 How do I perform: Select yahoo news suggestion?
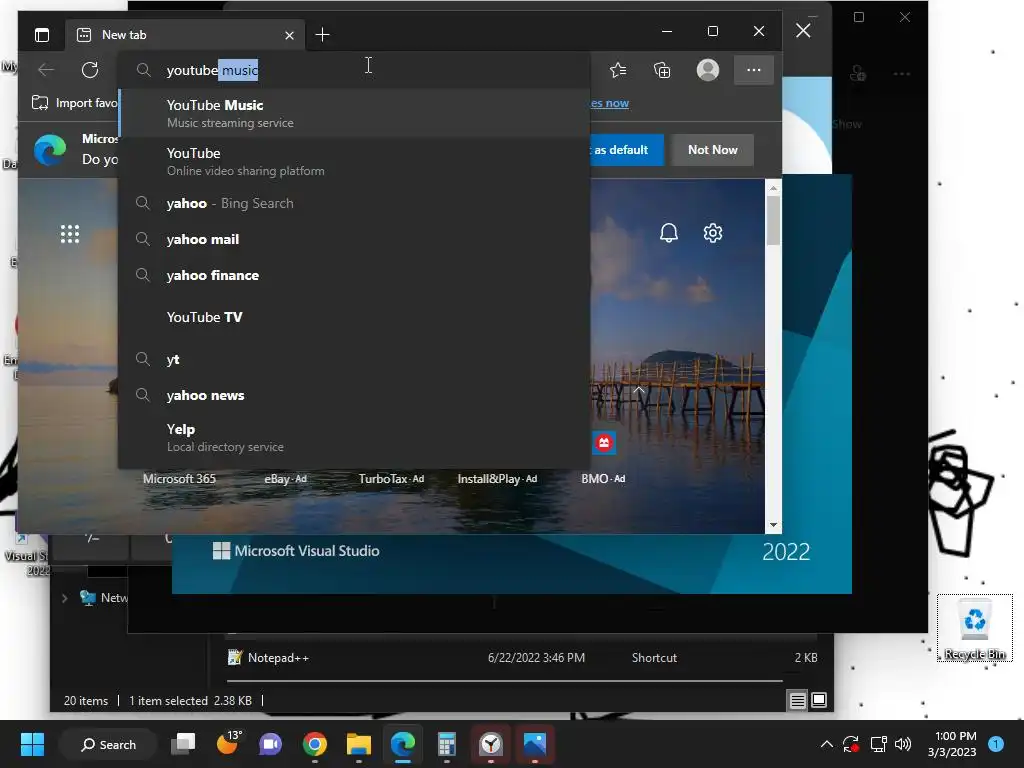[354, 394]
